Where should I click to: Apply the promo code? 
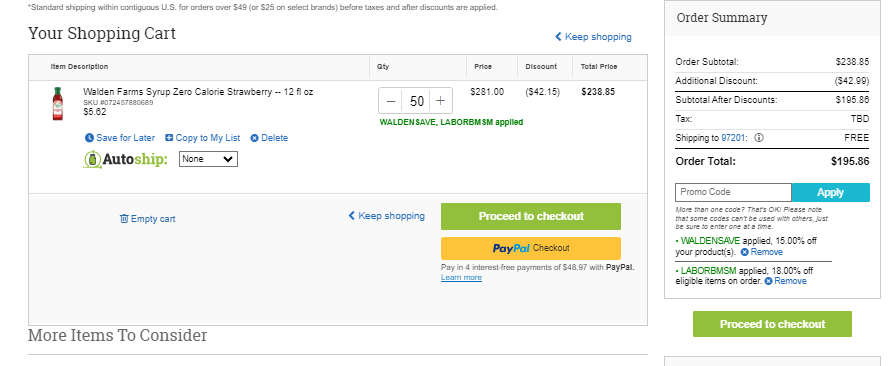coord(830,192)
